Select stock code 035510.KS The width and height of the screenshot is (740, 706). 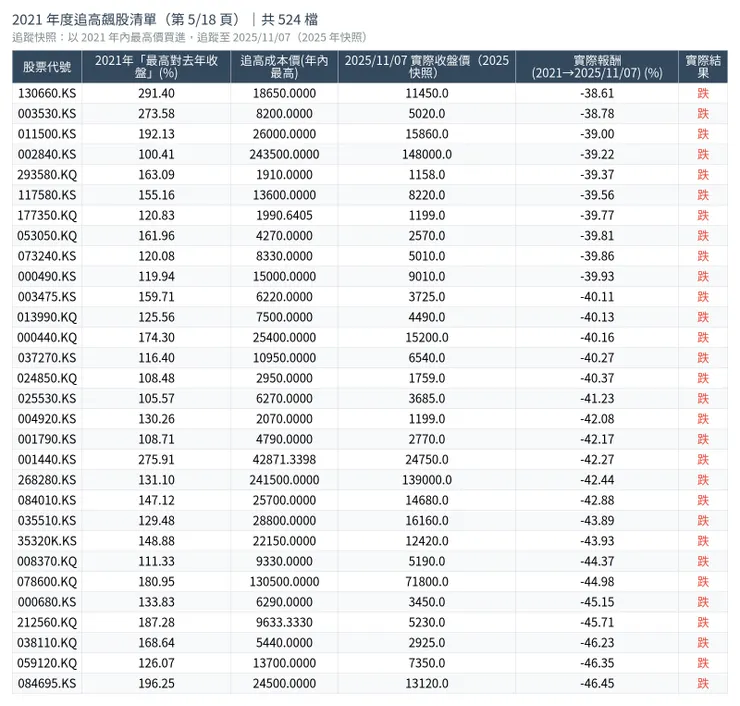click(x=47, y=521)
